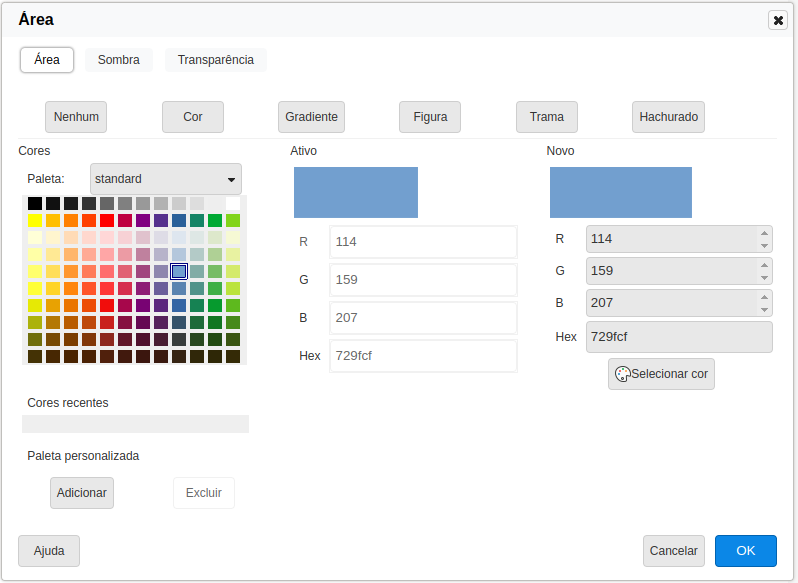Image resolution: width=798 pixels, height=583 pixels.
Task: Open the Transparência tab
Action: [215, 60]
